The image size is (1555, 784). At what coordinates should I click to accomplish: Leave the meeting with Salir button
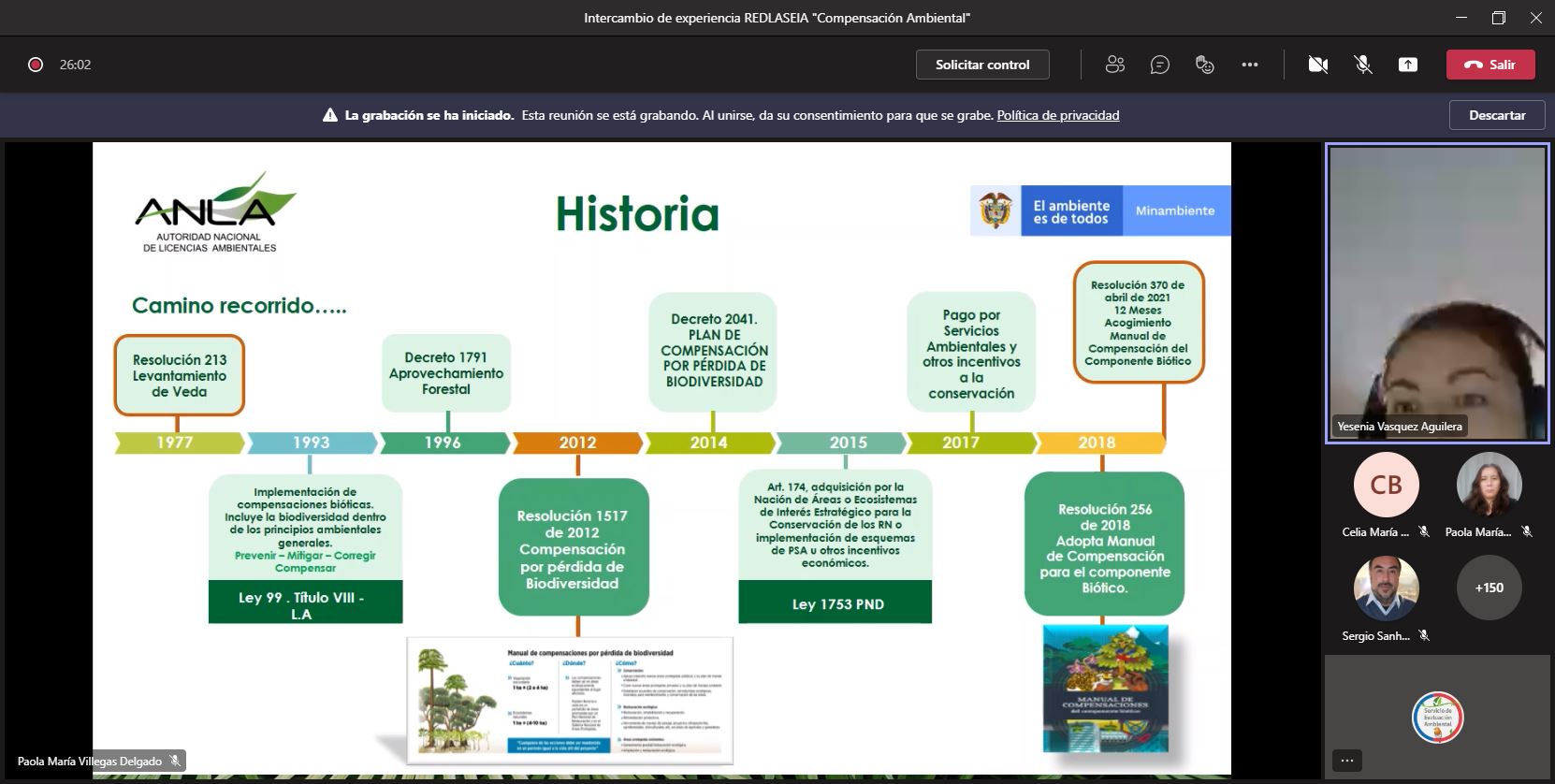(1490, 65)
